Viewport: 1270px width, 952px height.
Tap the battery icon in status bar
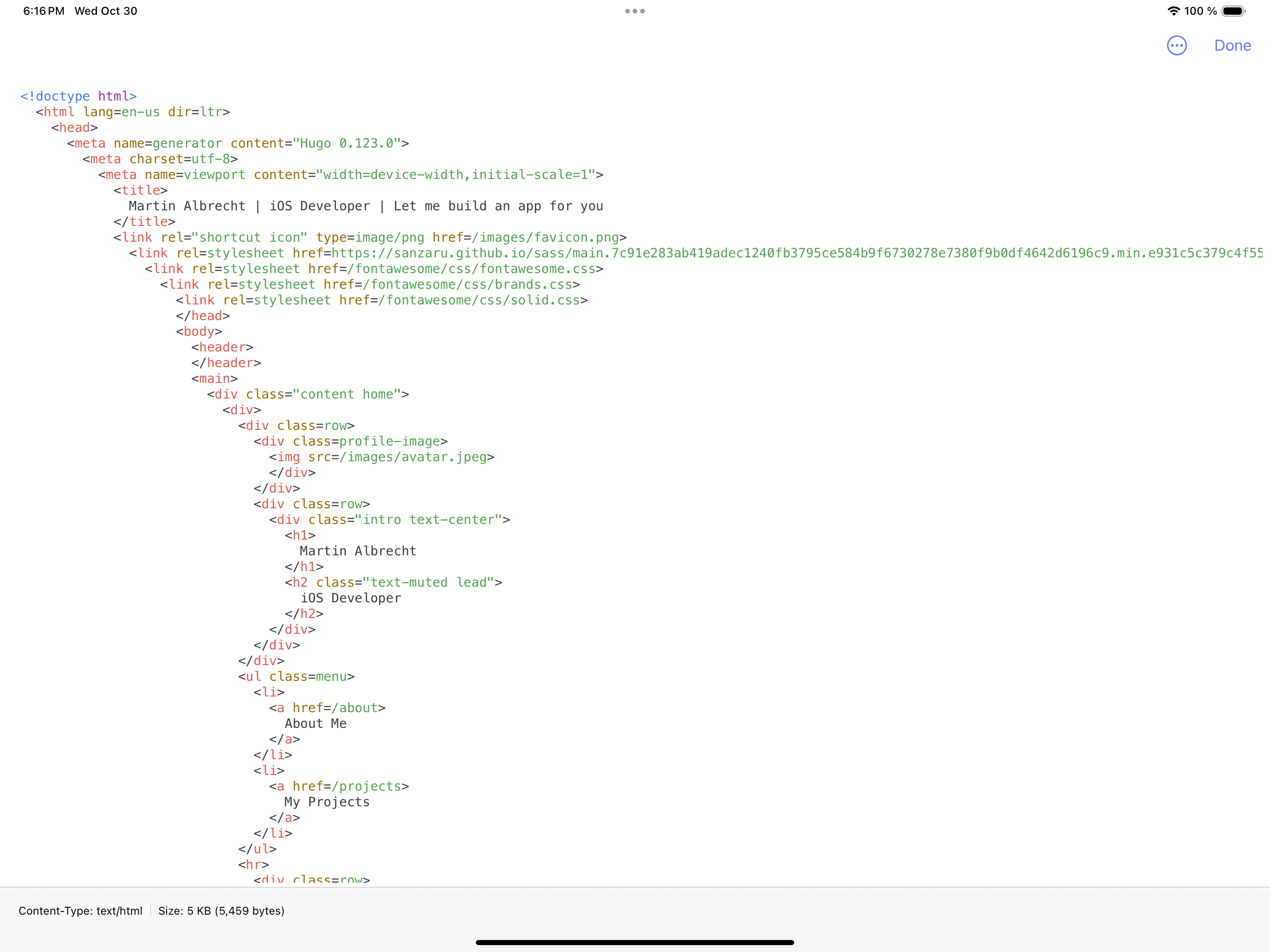(1233, 11)
